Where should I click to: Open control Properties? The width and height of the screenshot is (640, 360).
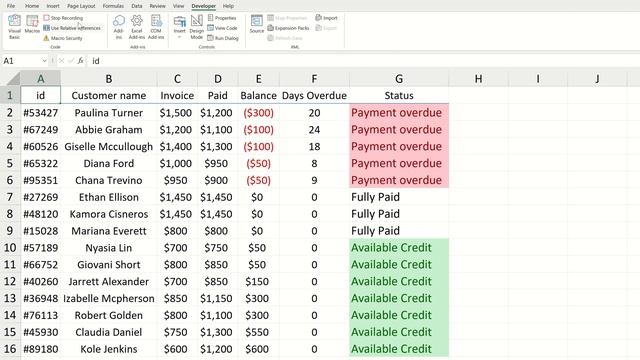click(222, 18)
